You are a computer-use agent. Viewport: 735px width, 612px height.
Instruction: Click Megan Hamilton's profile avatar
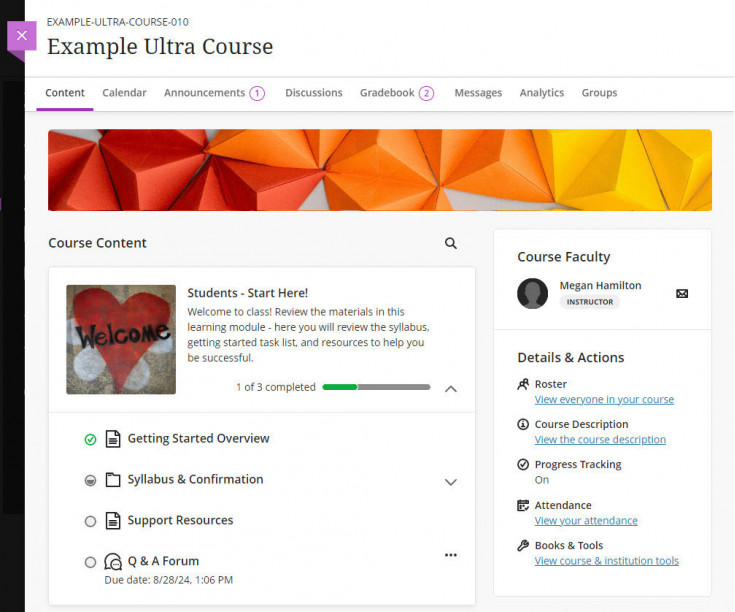pyautogui.click(x=532, y=293)
